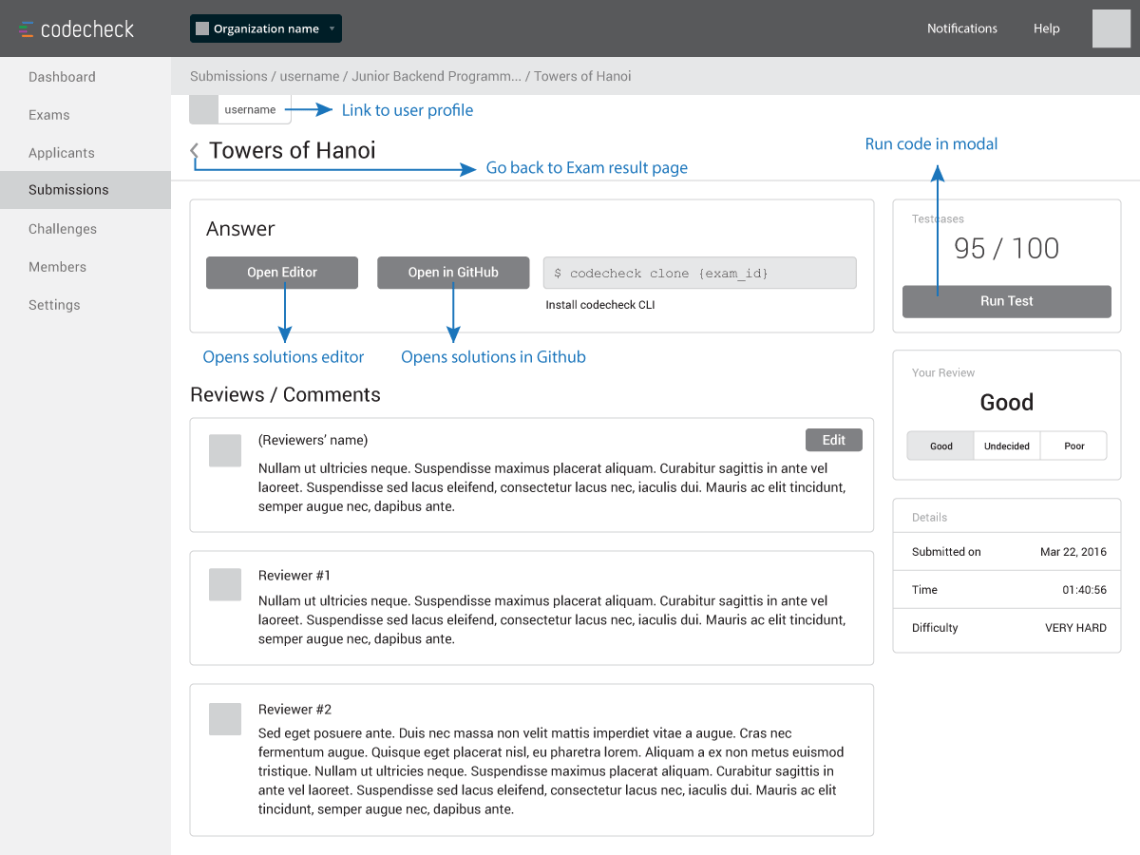The height and width of the screenshot is (855, 1140).
Task: Open the Notifications menu
Action: (x=962, y=28)
